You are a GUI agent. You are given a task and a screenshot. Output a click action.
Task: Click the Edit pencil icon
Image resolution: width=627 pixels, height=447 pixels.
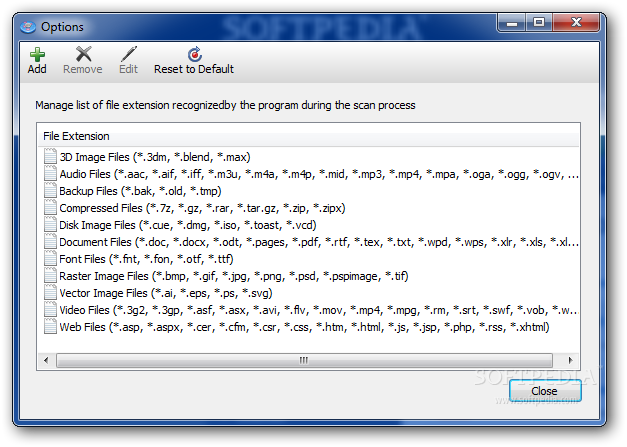[129, 54]
